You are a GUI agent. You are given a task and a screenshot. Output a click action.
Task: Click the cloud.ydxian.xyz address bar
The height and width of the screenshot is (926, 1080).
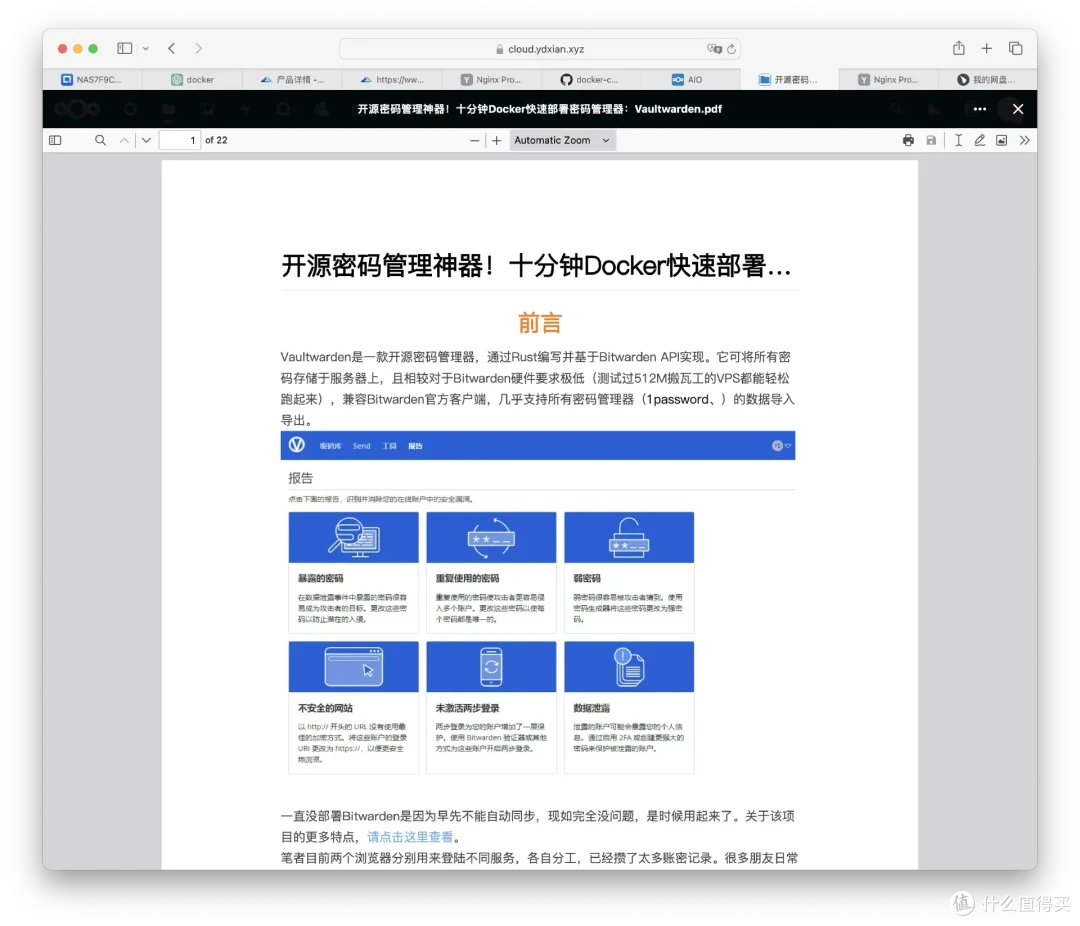coord(539,49)
